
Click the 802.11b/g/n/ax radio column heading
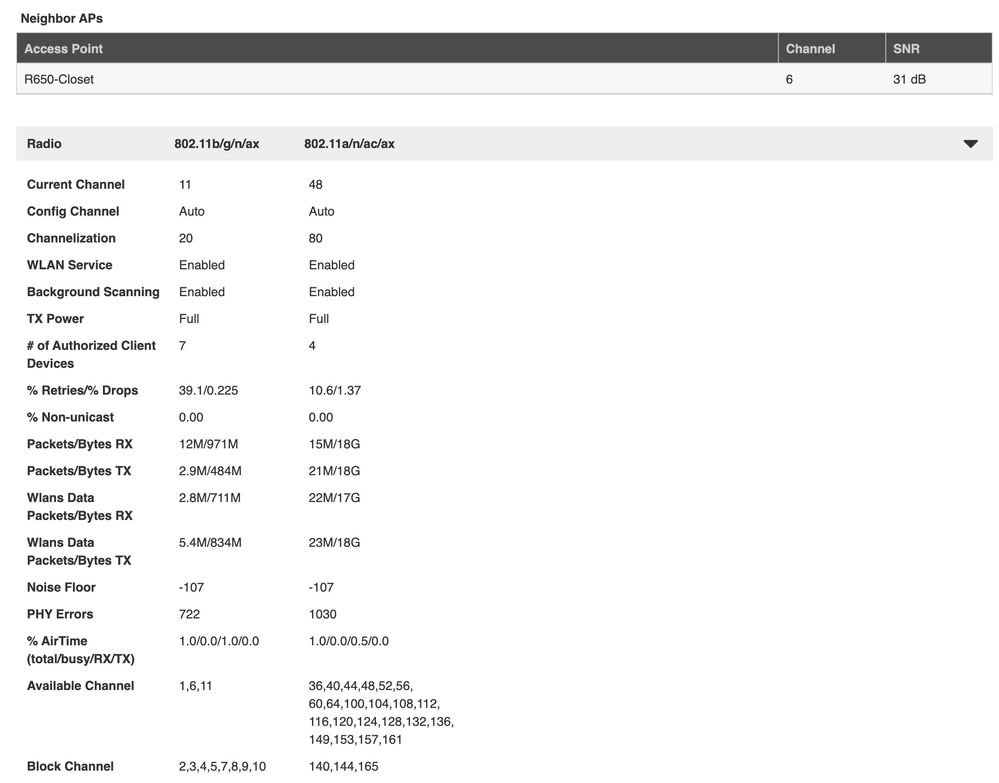(x=216, y=144)
